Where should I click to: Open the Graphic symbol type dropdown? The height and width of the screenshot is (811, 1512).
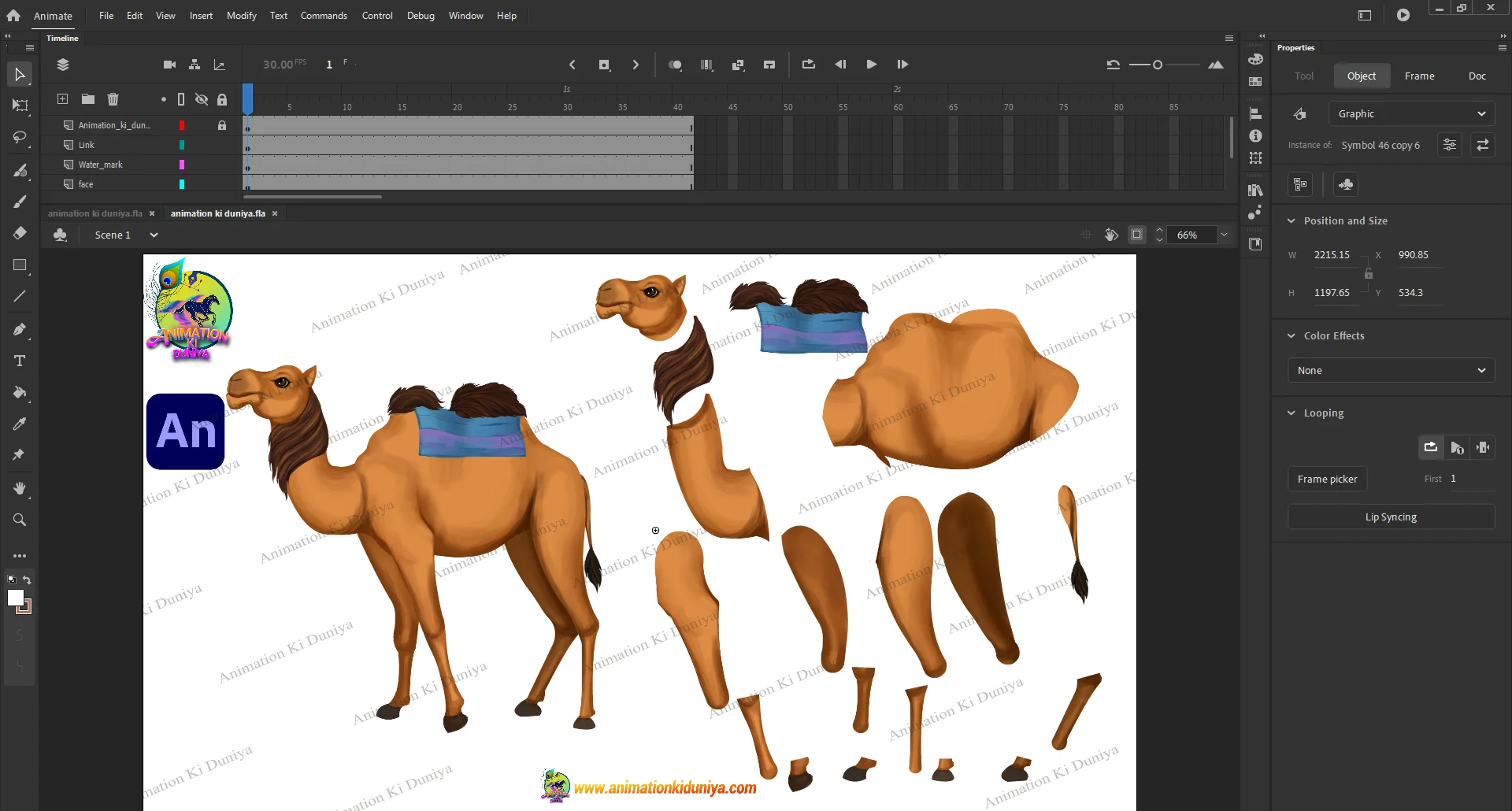coord(1410,113)
